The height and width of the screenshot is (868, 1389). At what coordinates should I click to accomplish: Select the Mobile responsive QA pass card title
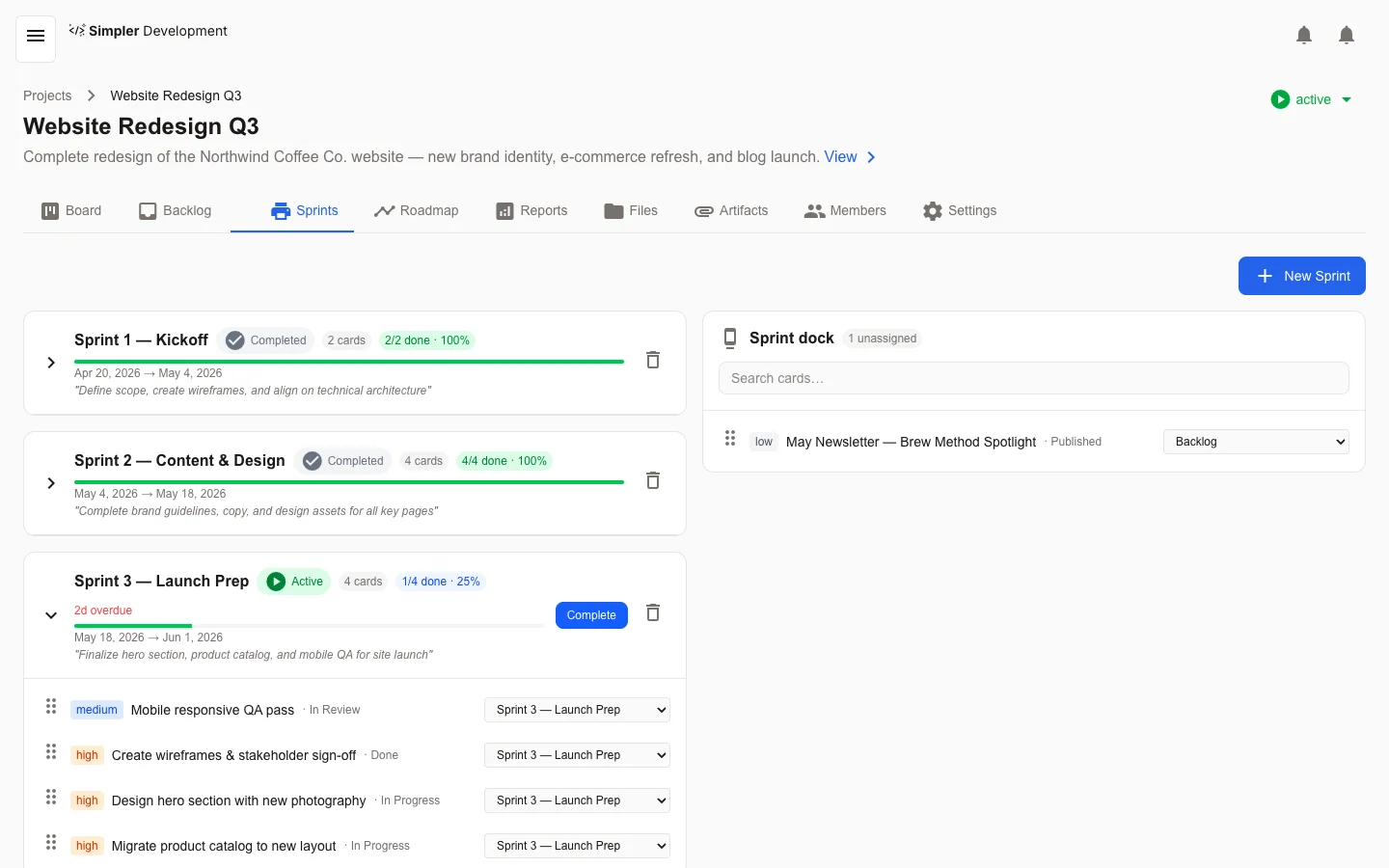[212, 710]
